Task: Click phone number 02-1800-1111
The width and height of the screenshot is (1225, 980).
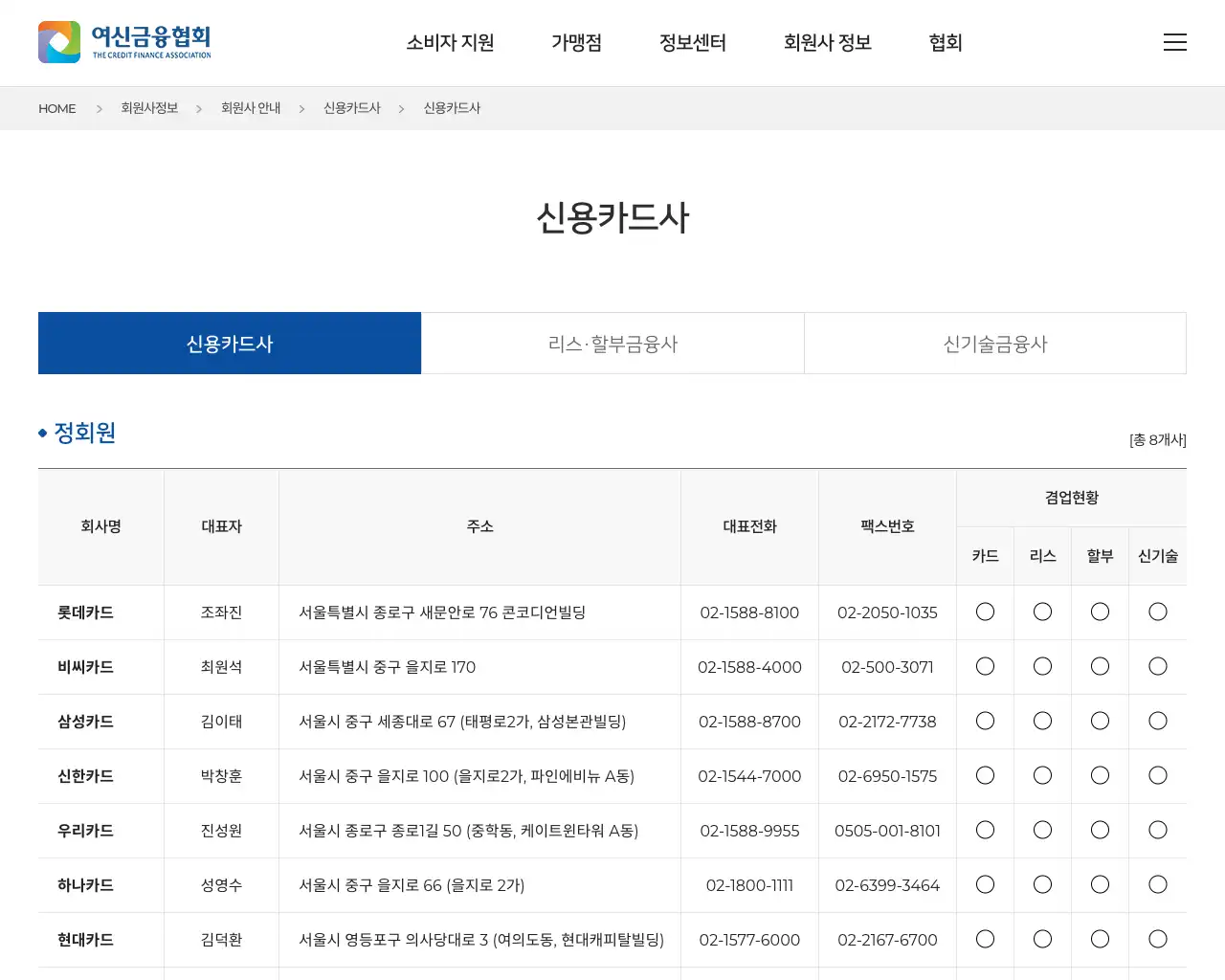Action: (749, 885)
